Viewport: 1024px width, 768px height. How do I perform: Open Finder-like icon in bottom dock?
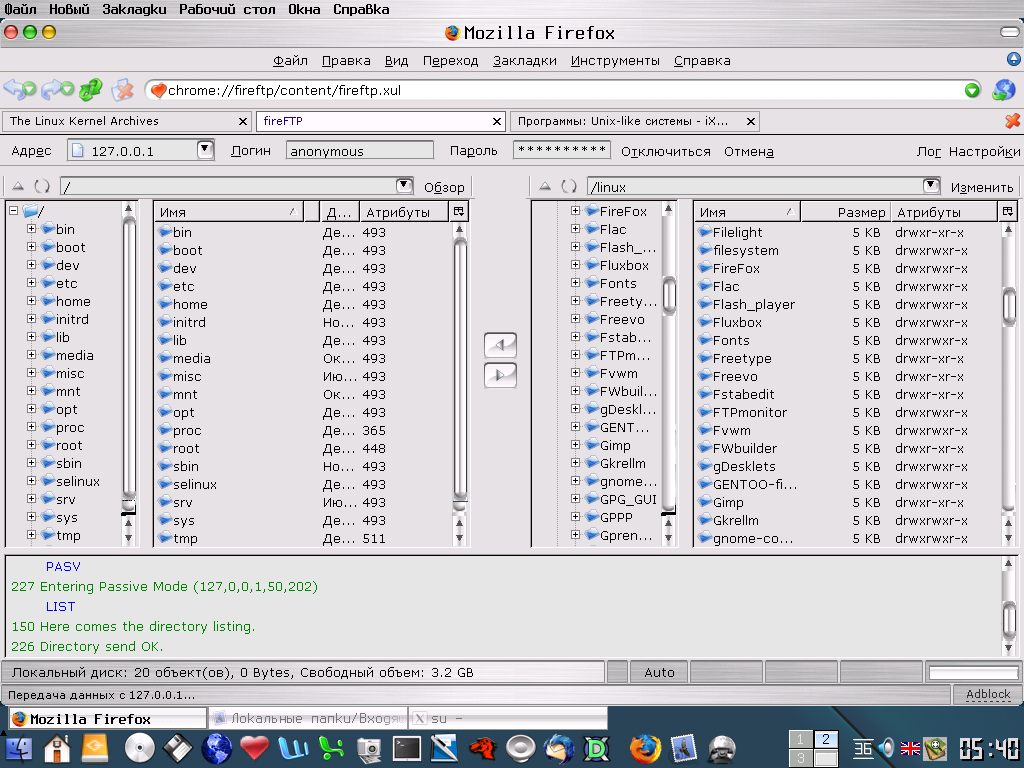click(18, 748)
